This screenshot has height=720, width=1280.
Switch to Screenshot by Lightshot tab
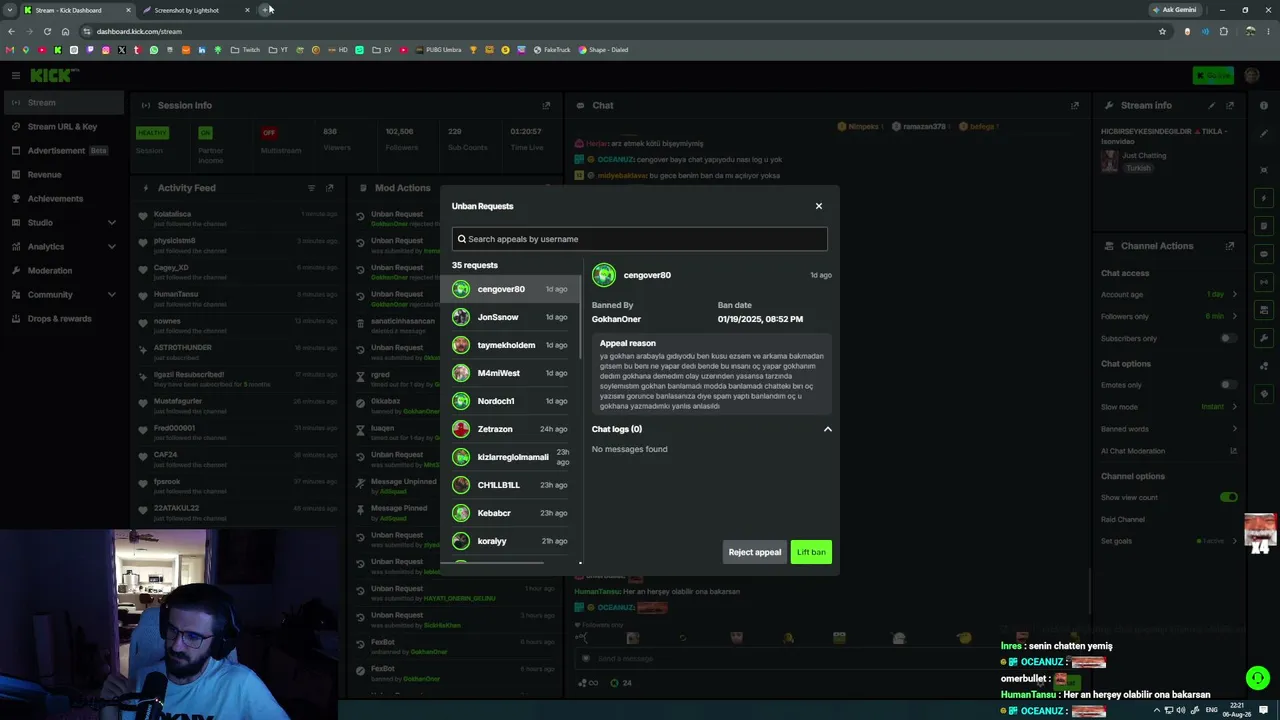(196, 10)
